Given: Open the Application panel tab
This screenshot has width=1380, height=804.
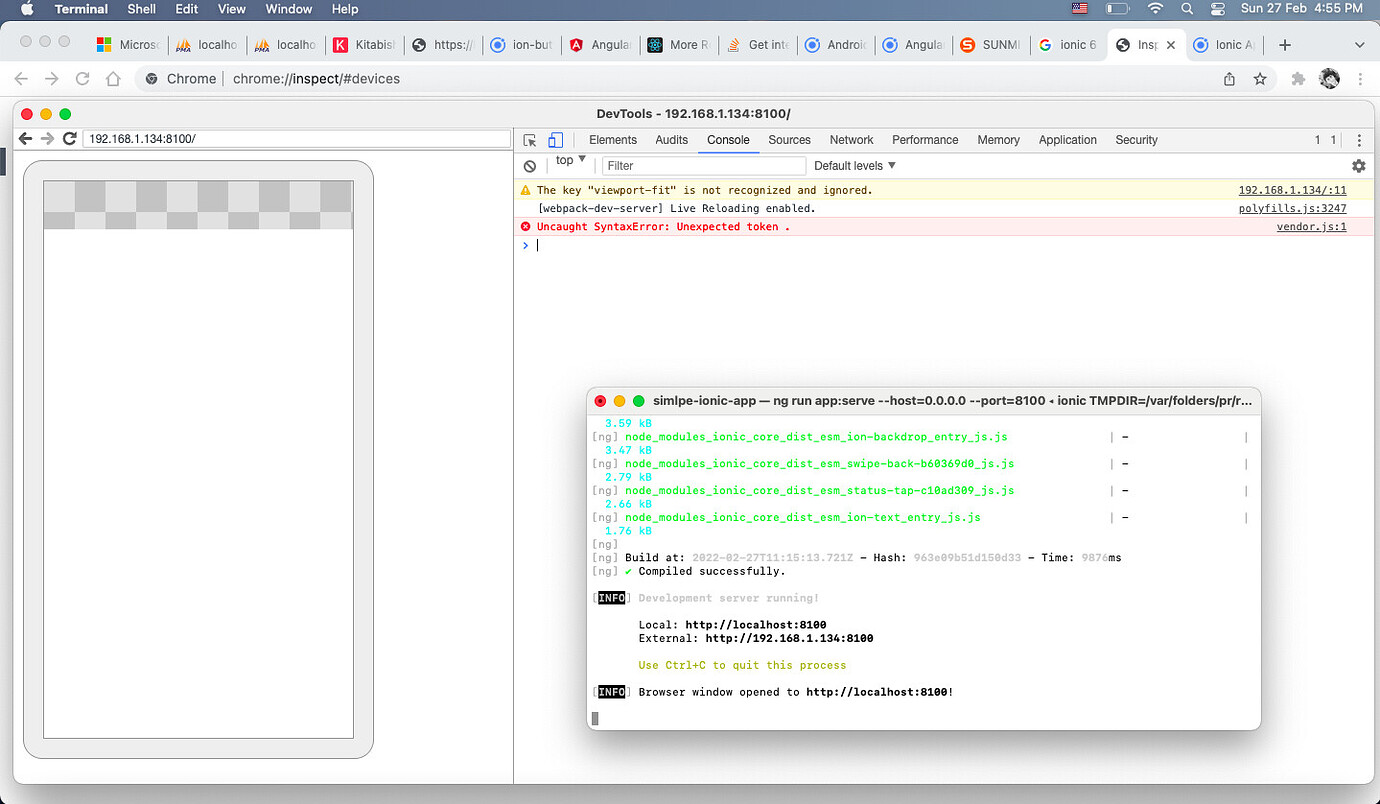Looking at the screenshot, I should coord(1067,140).
